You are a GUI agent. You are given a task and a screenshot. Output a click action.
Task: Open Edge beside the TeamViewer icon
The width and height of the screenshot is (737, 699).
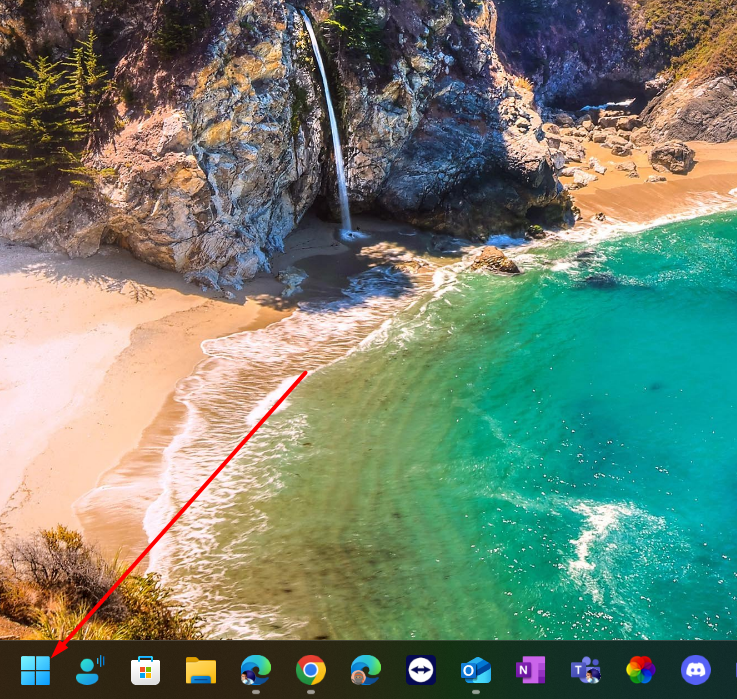pyautogui.click(x=366, y=670)
